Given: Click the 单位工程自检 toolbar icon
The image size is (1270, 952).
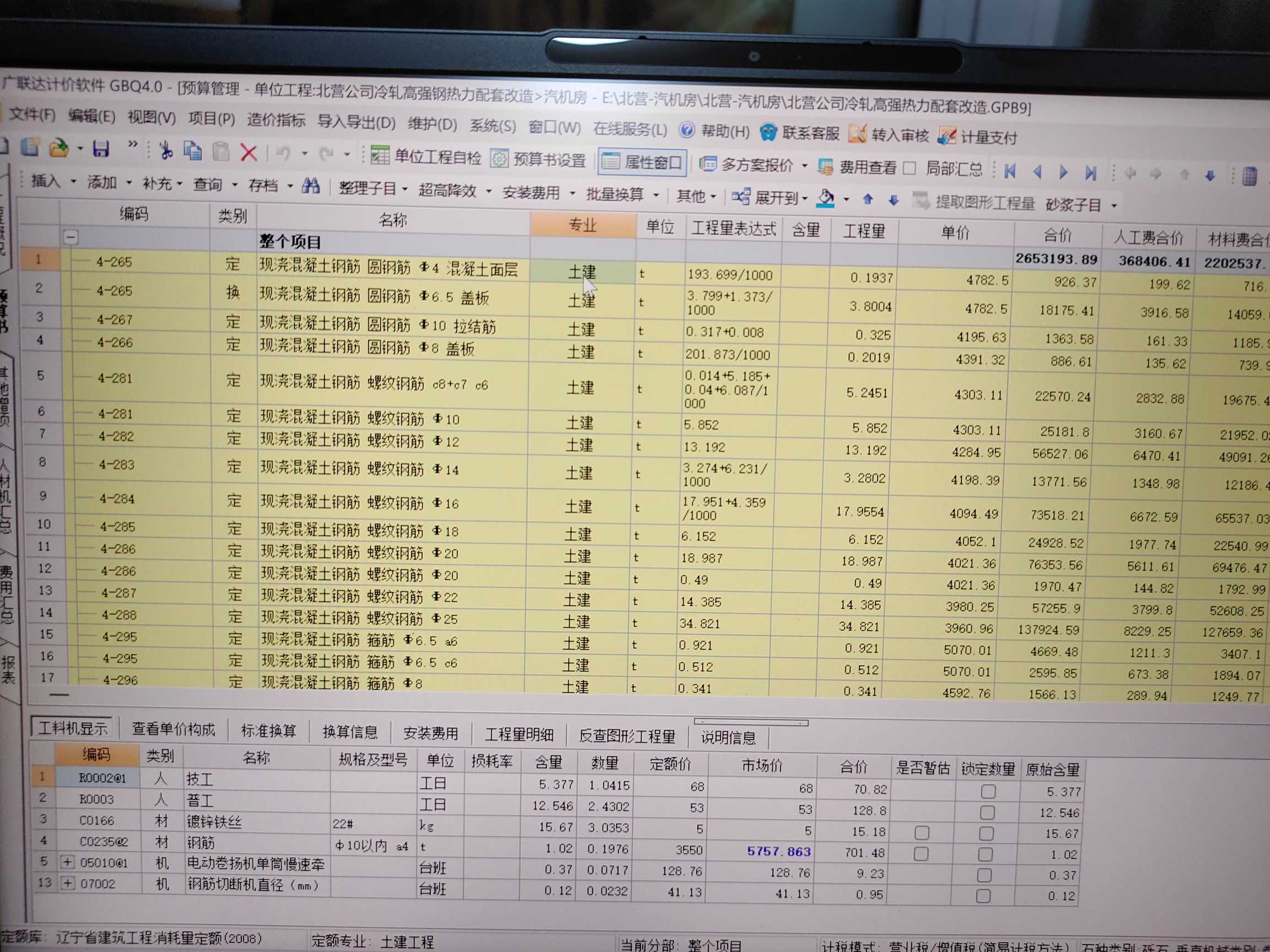Looking at the screenshot, I should coord(380,155).
